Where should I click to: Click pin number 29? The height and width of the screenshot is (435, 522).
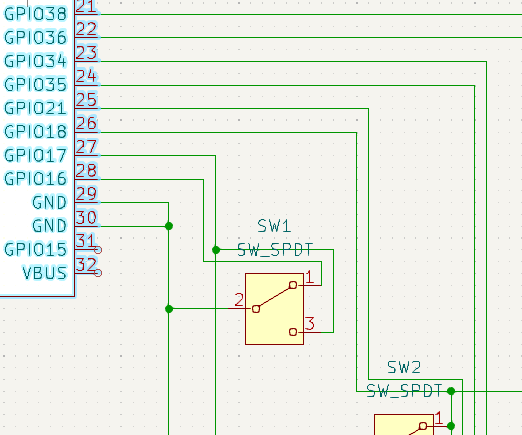[86, 194]
